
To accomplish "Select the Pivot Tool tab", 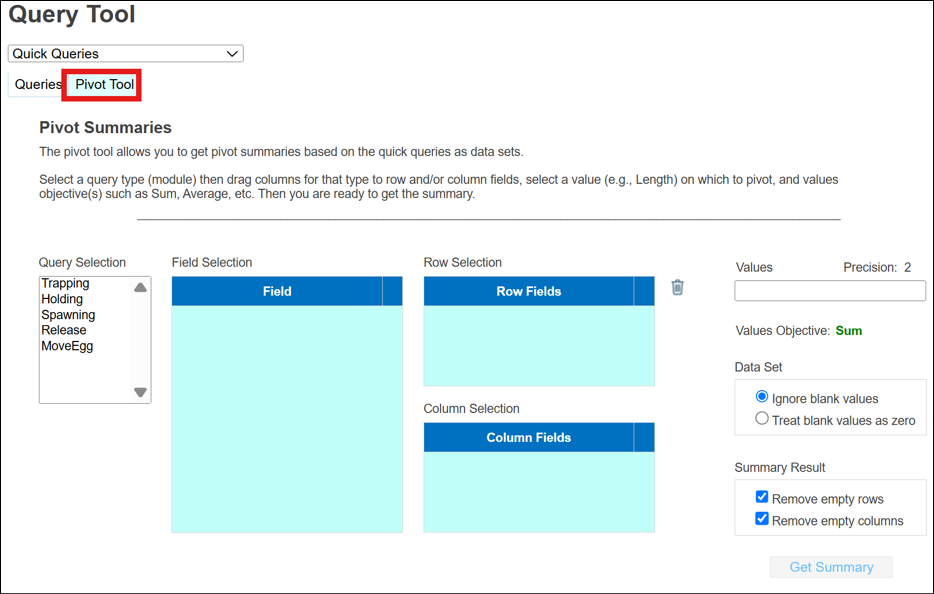I will [104, 85].
